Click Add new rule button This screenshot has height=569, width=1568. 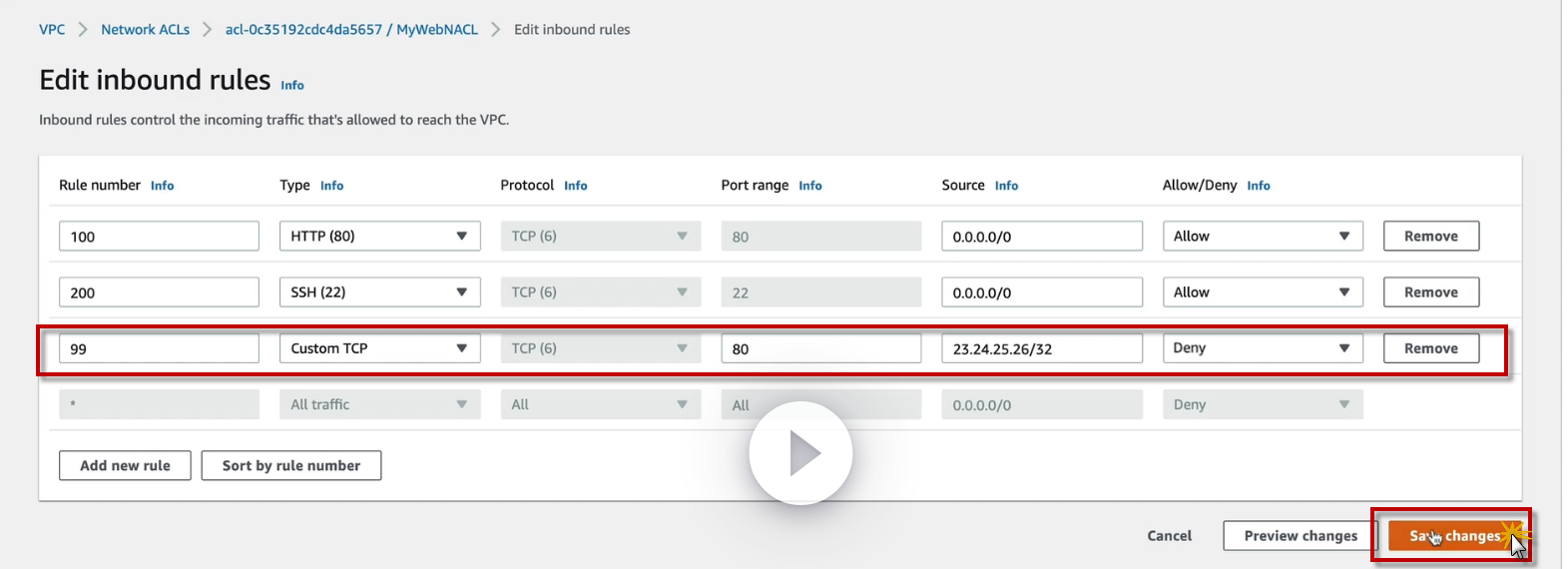click(125, 465)
